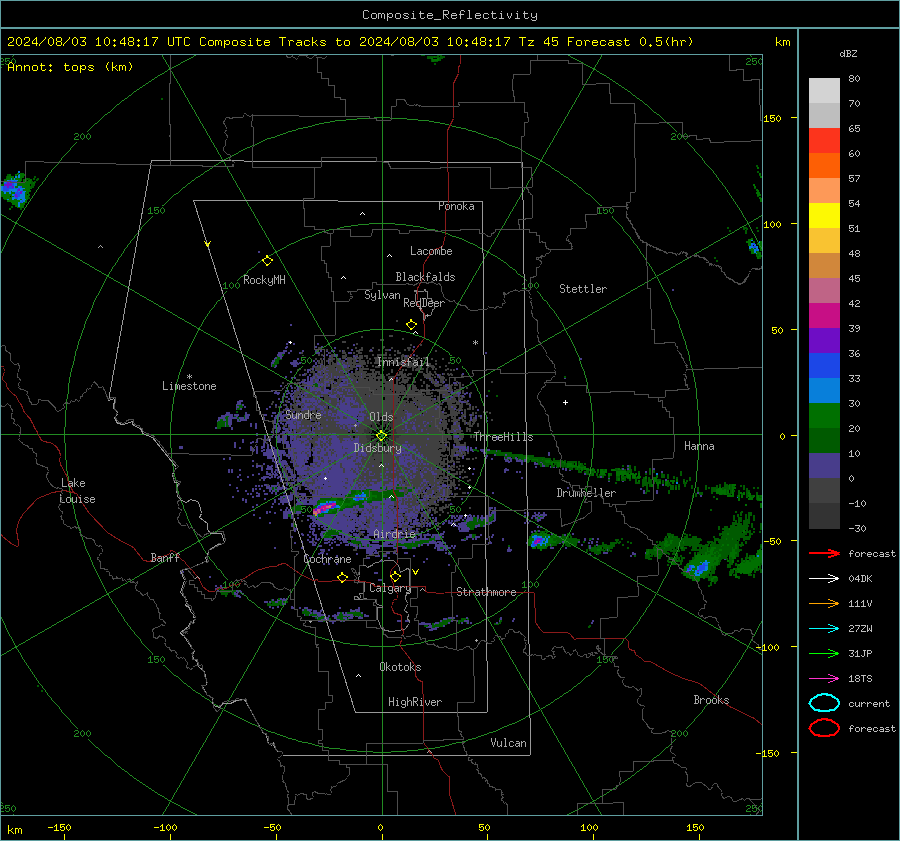Click the Drumheller city label
Viewport: 900px width, 841px height.
coord(586,493)
